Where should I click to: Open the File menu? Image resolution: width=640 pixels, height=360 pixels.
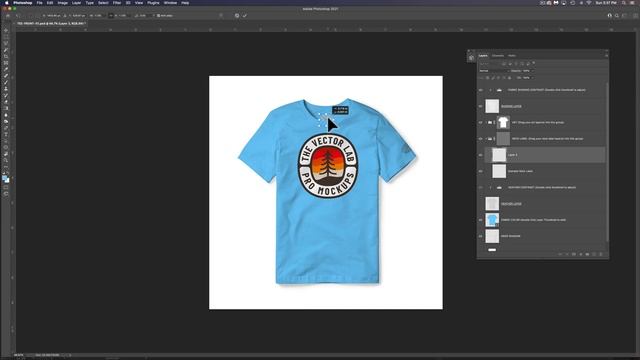point(39,3)
